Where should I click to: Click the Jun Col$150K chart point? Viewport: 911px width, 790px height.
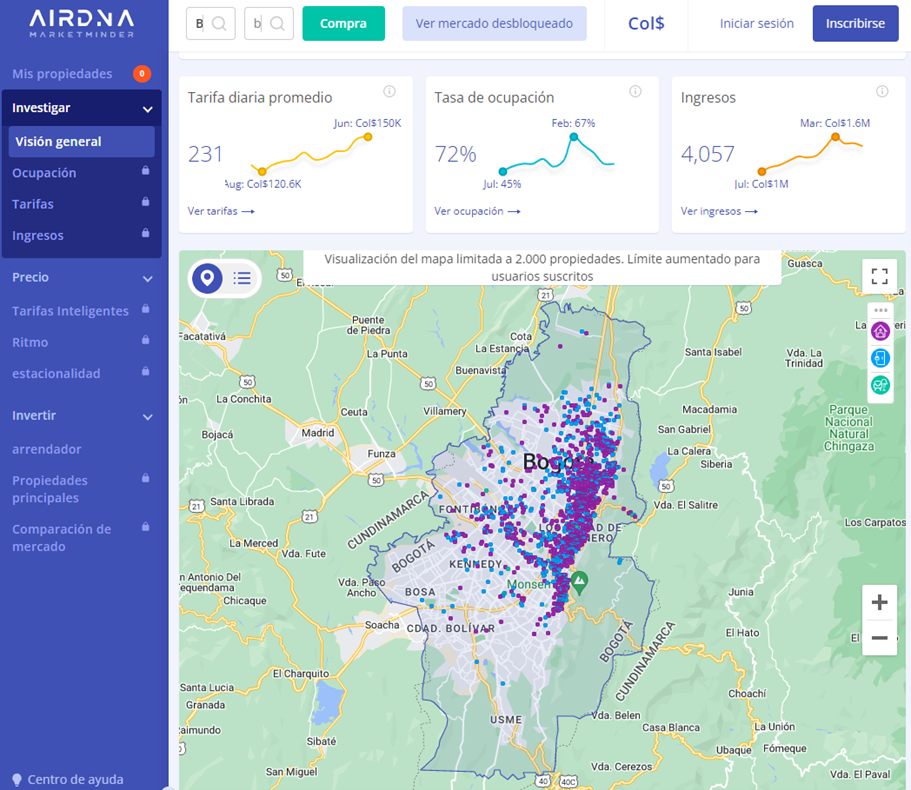(368, 137)
